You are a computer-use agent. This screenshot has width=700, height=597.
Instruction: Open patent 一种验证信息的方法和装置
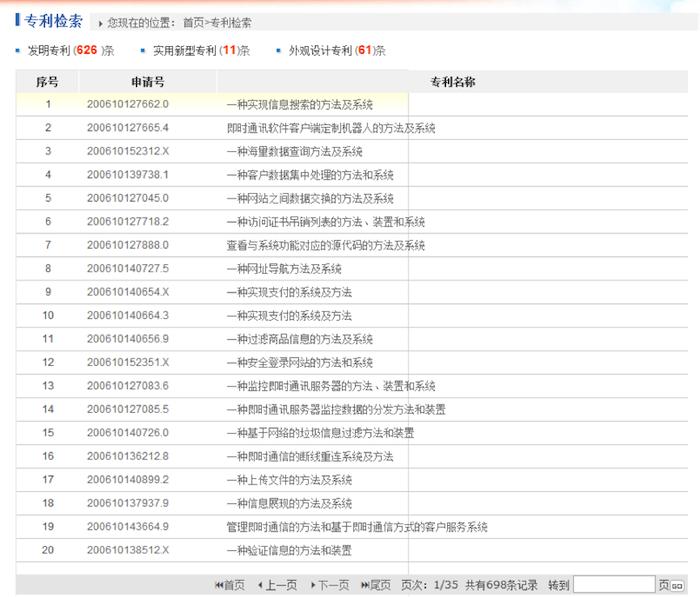(289, 550)
